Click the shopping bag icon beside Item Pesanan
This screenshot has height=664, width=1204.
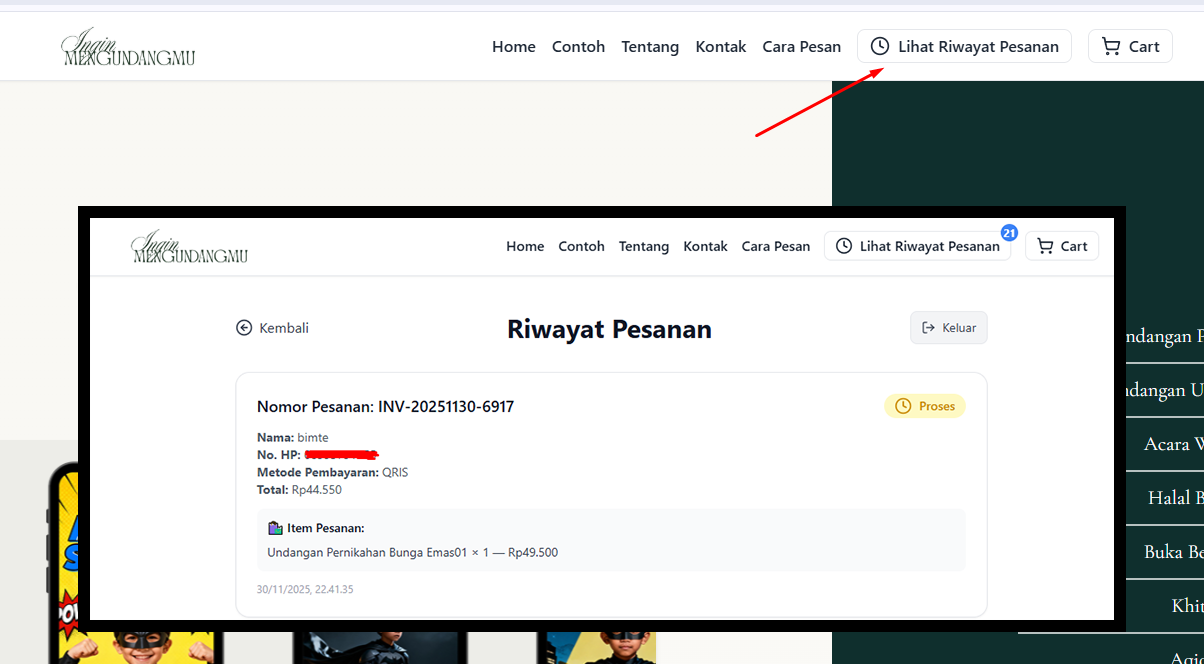[x=275, y=528]
